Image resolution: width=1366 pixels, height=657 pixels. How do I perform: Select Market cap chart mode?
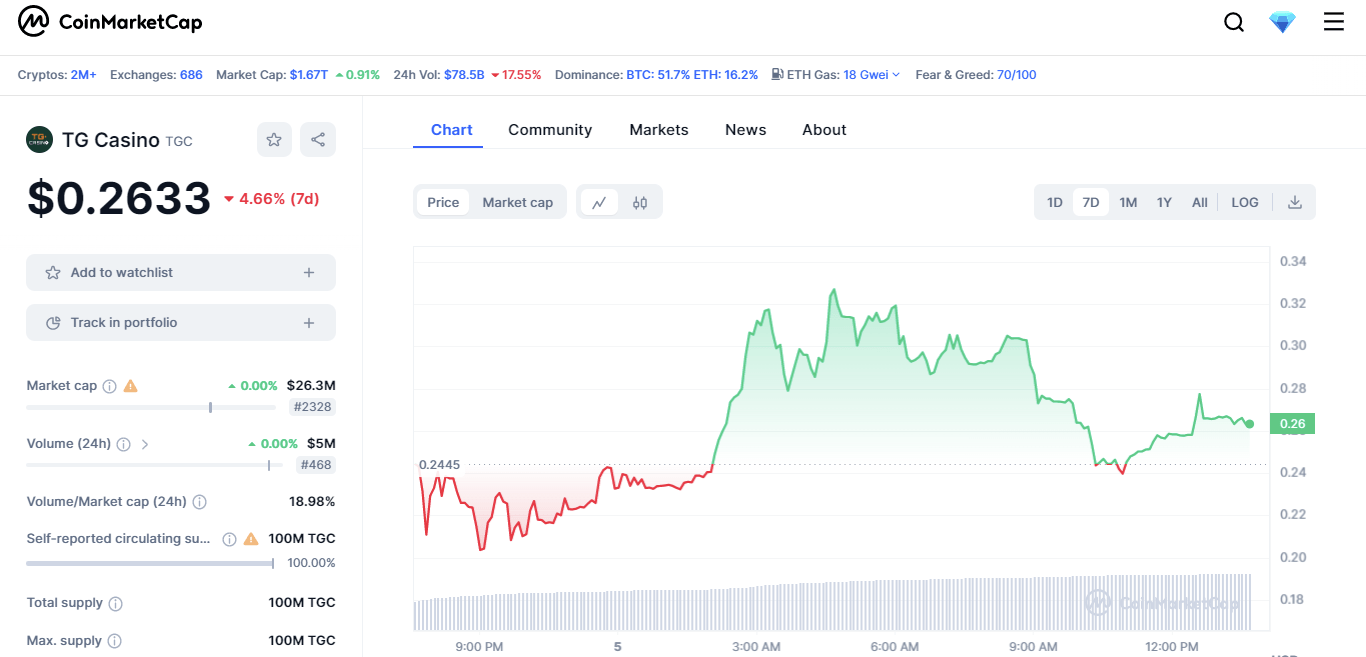(x=518, y=202)
